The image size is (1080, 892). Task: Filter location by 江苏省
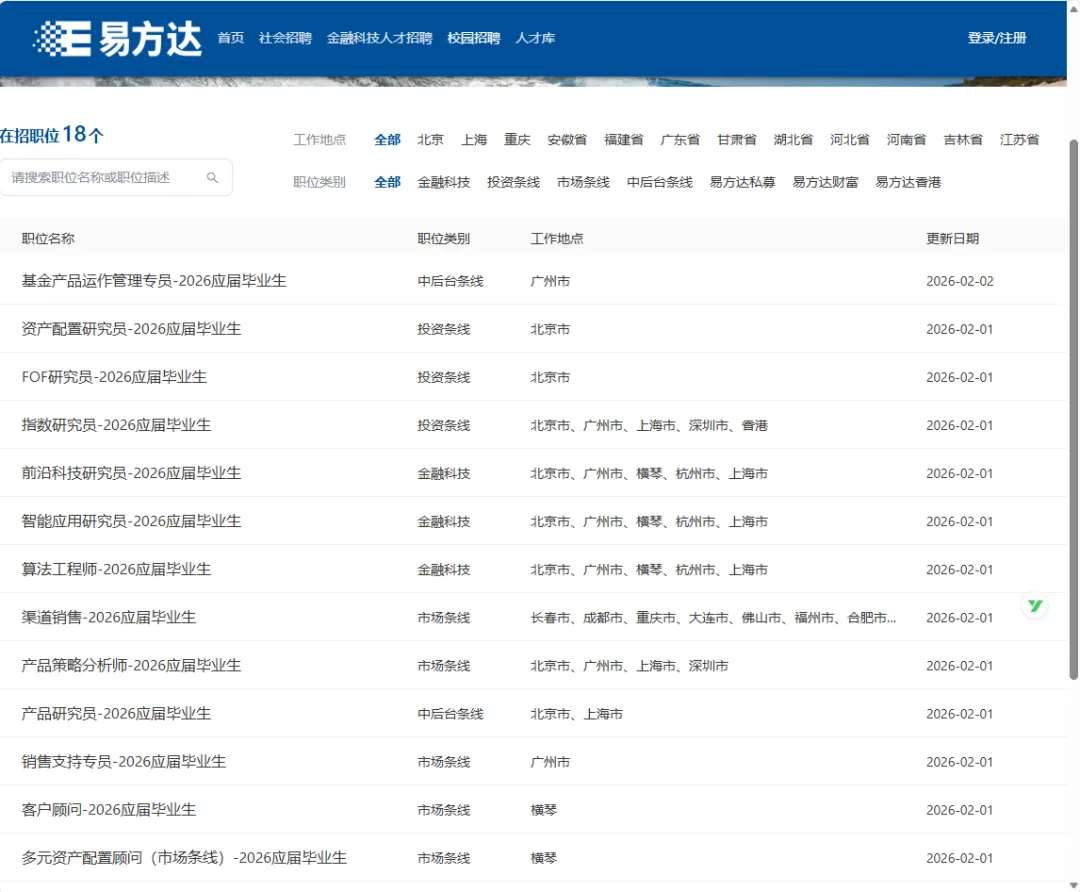[1019, 140]
